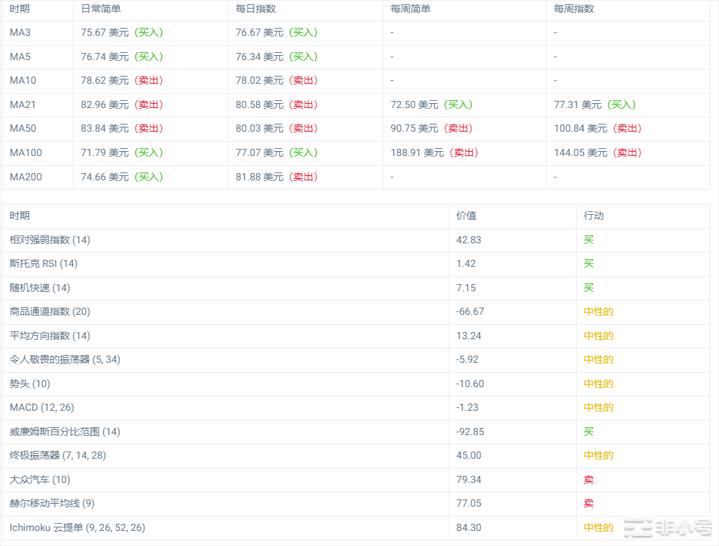This screenshot has width=719, height=546.
Task: Click the 价值 column header
Action: tap(466, 216)
